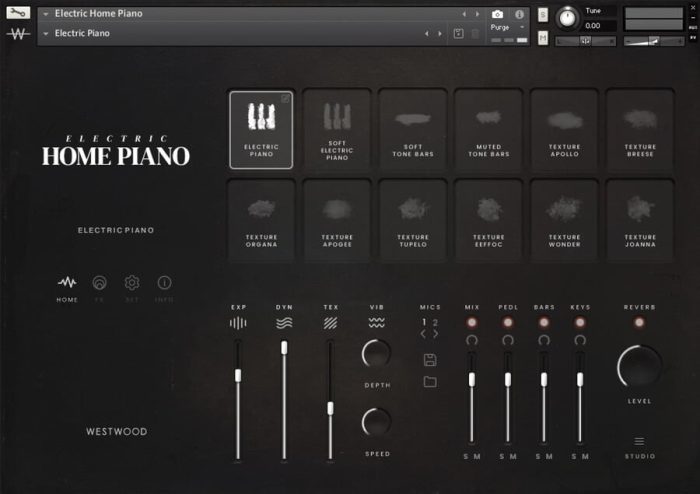Open the Kontakt wrench edit icon
The height and width of the screenshot is (494, 700).
[x=18, y=12]
